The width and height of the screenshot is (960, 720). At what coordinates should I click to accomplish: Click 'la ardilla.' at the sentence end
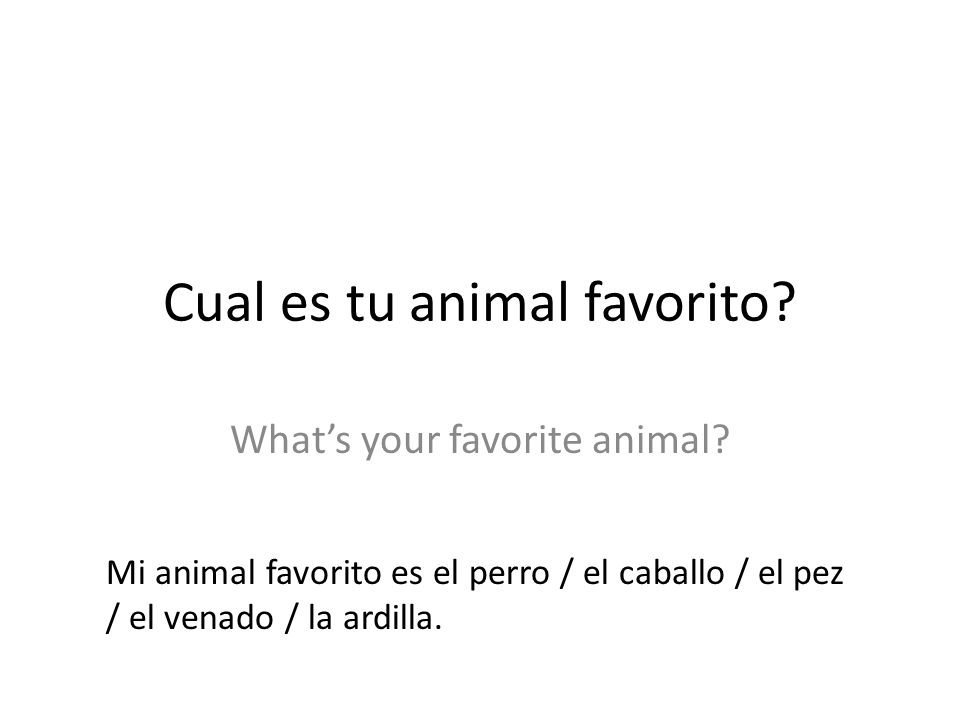375,618
